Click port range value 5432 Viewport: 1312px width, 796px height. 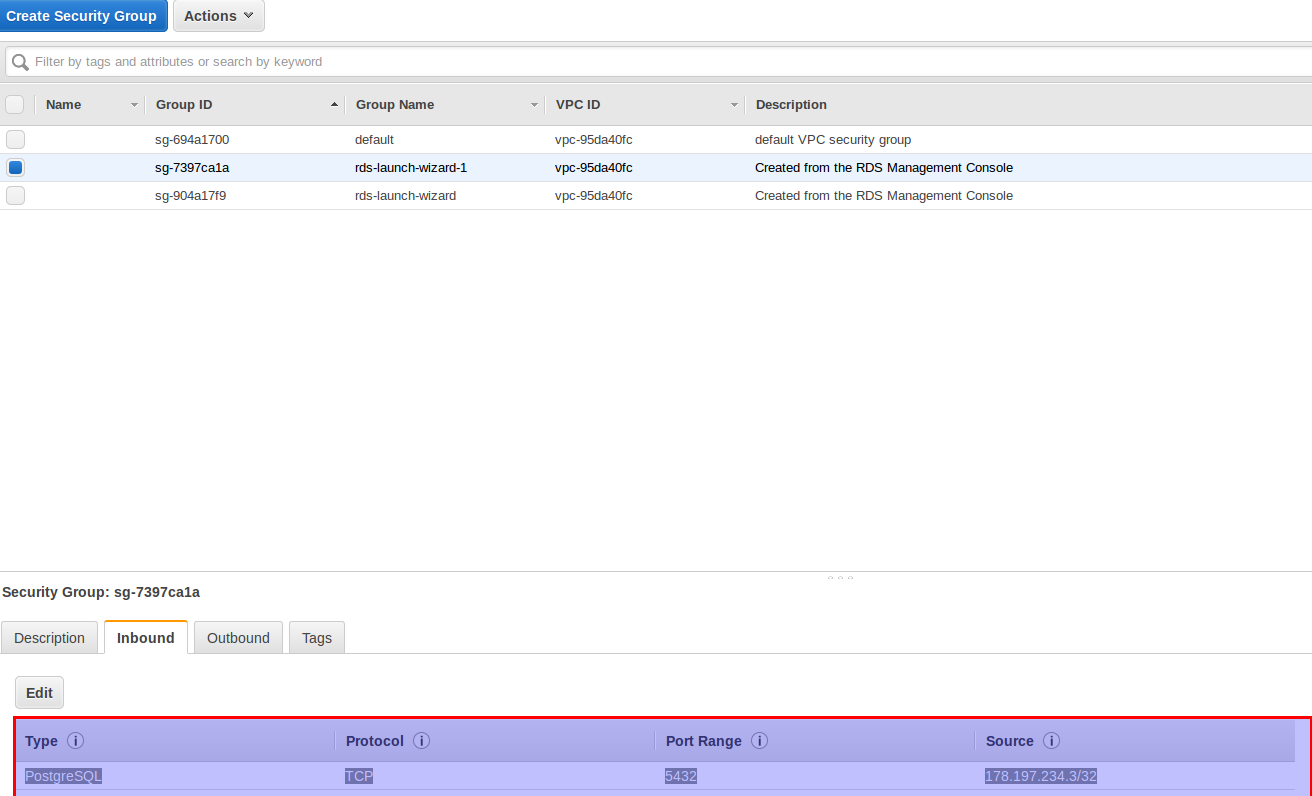[681, 776]
